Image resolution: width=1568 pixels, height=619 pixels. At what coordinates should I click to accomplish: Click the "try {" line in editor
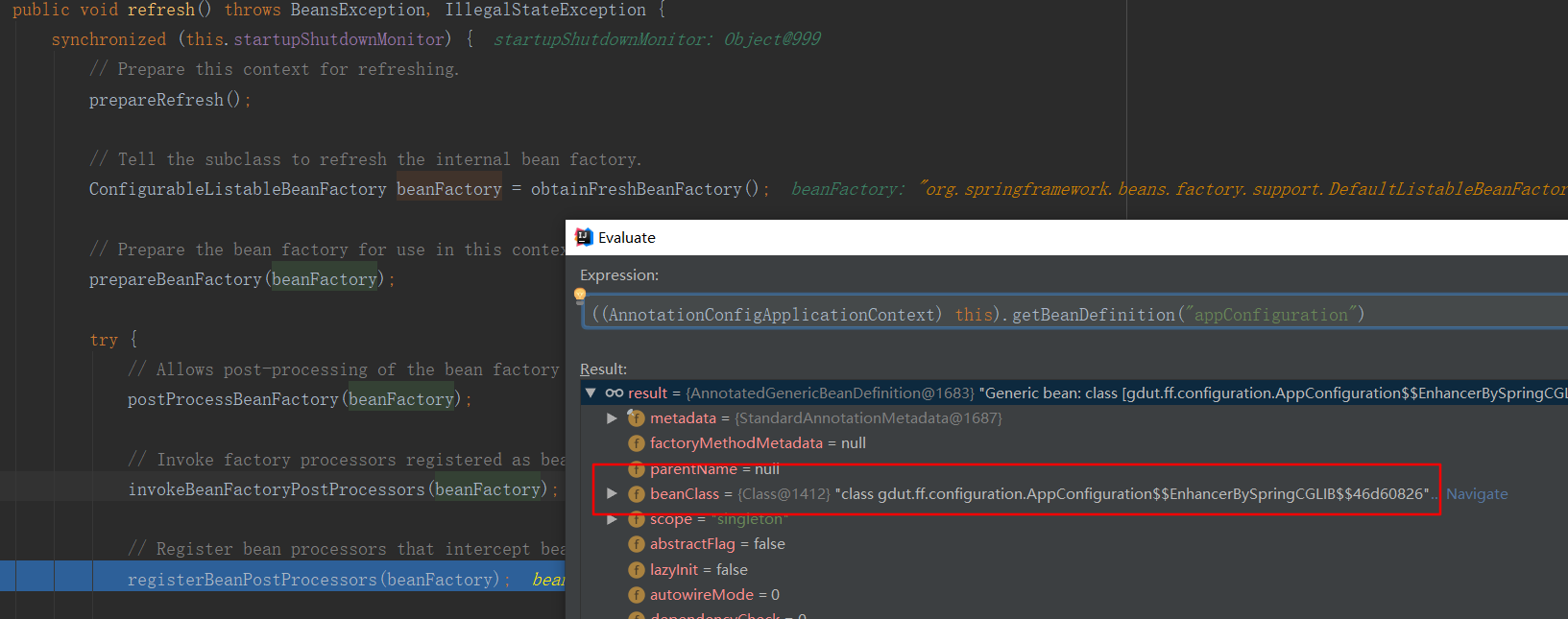[113, 340]
